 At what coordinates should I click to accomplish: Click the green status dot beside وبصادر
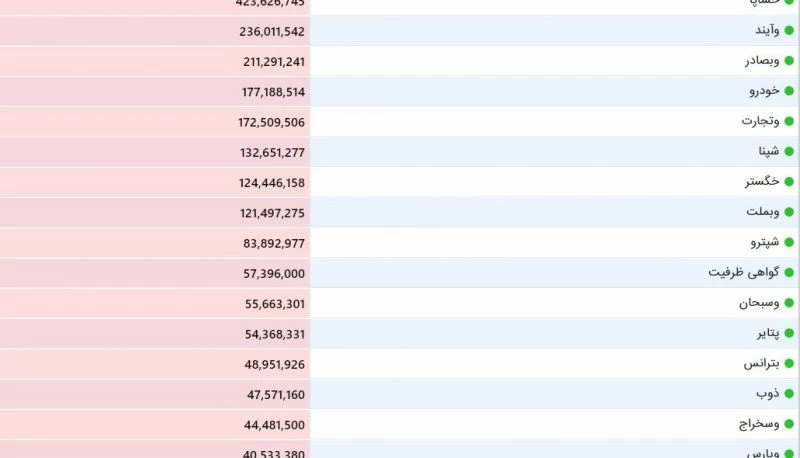[789, 61]
